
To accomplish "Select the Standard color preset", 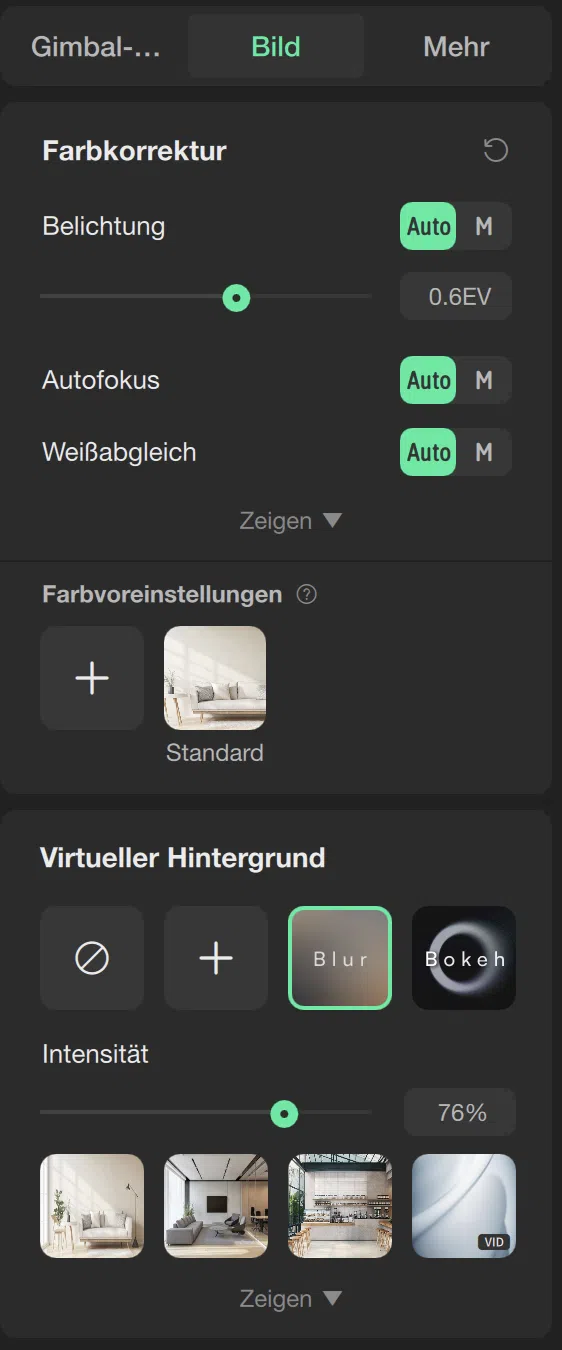I will 215,678.
